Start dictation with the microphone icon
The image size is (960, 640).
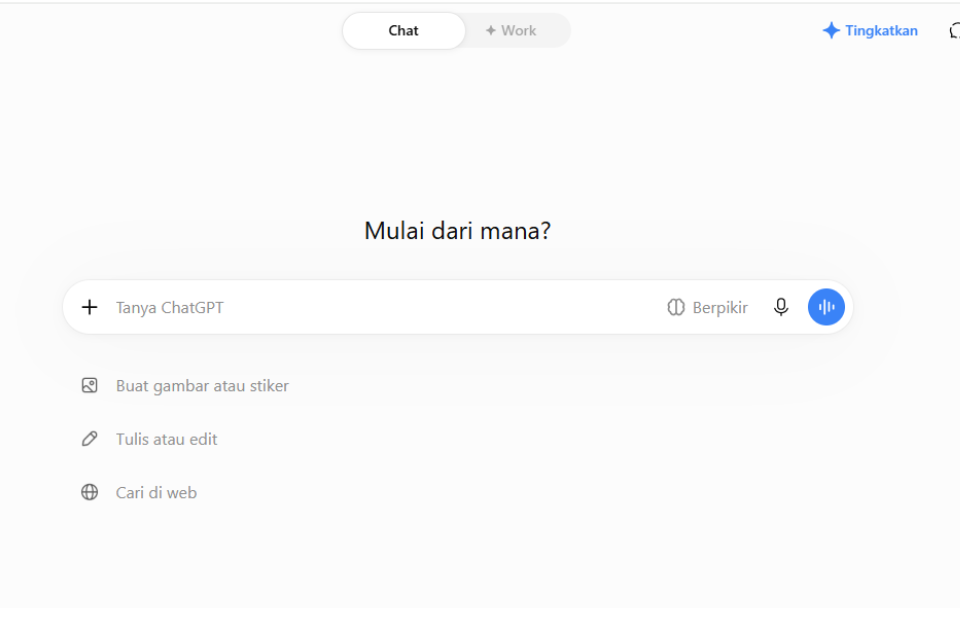[781, 307]
